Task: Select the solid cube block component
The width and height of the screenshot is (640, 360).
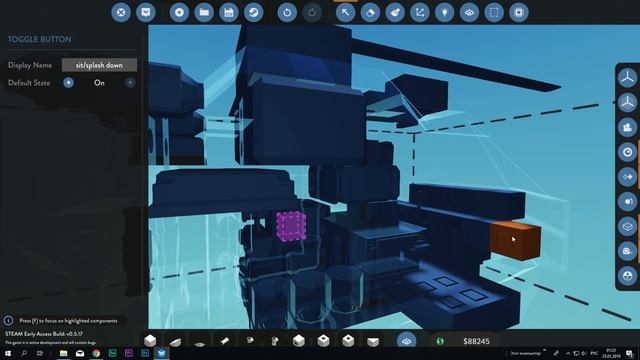Action: (x=150, y=340)
